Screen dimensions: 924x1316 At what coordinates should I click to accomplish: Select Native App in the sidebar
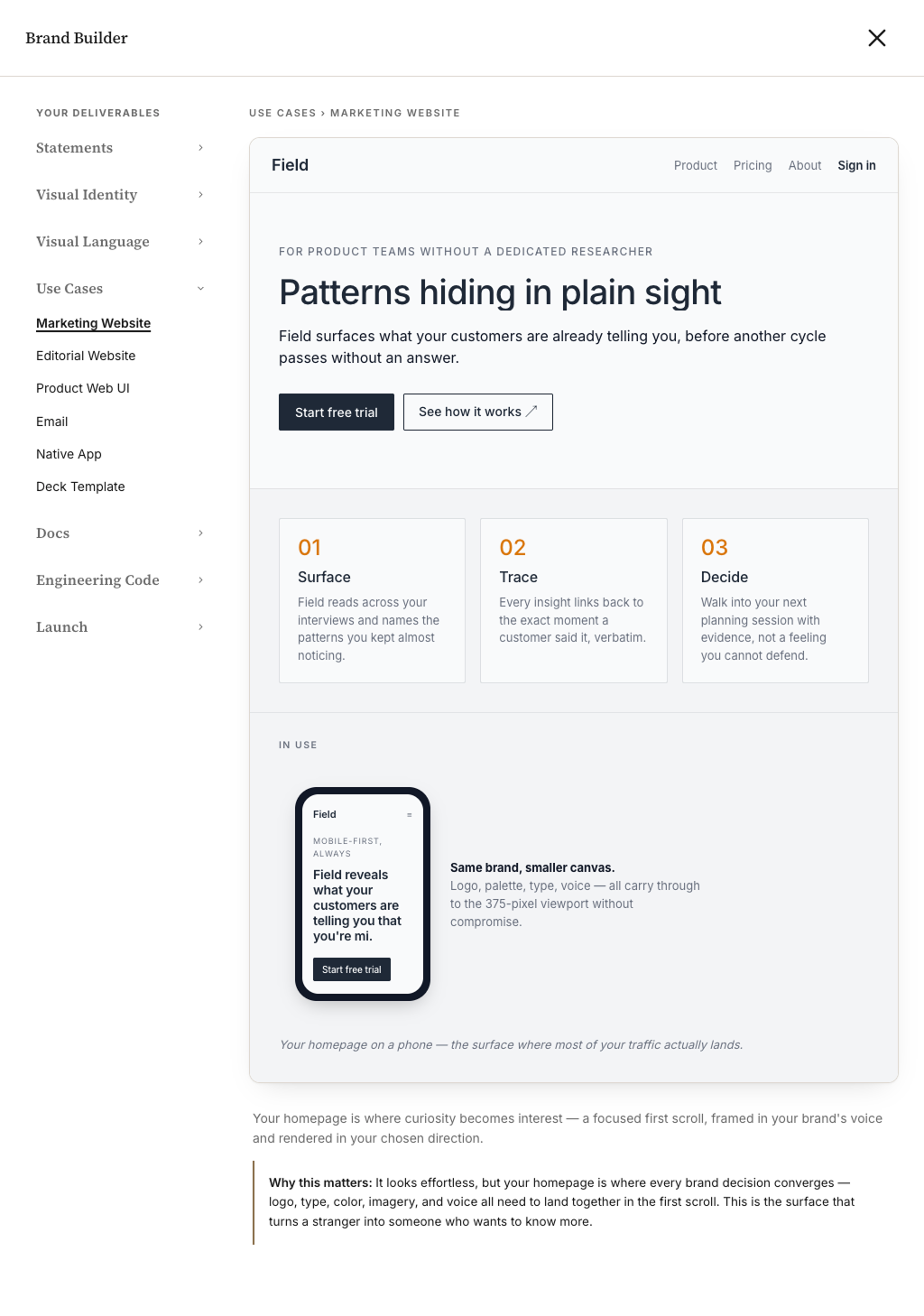(x=69, y=454)
